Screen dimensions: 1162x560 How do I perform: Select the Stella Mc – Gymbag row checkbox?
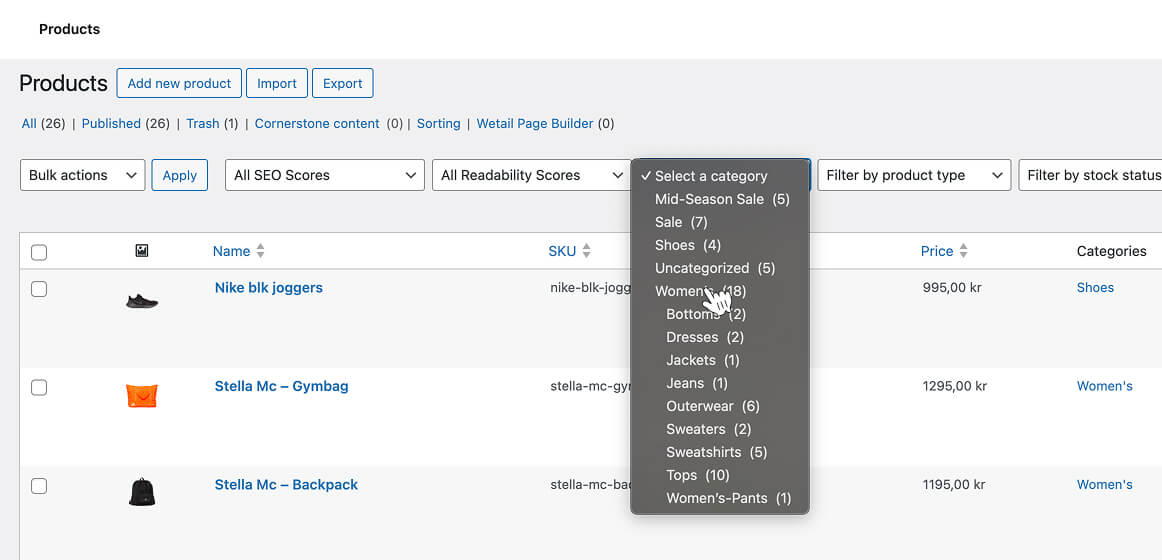click(x=39, y=387)
